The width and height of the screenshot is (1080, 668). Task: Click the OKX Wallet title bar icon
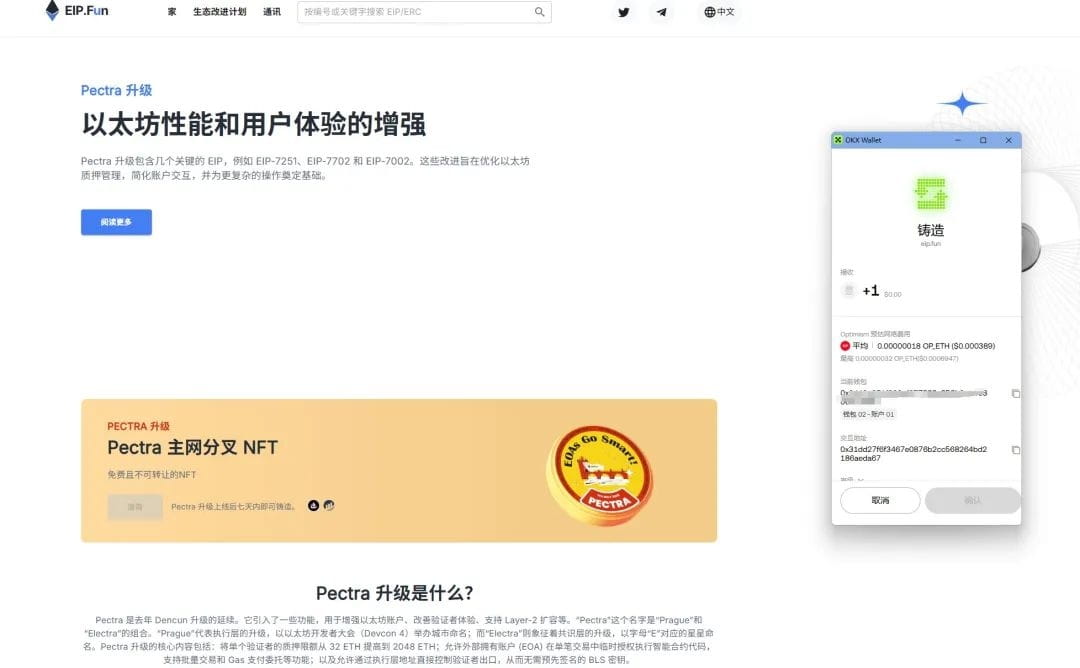tap(838, 140)
